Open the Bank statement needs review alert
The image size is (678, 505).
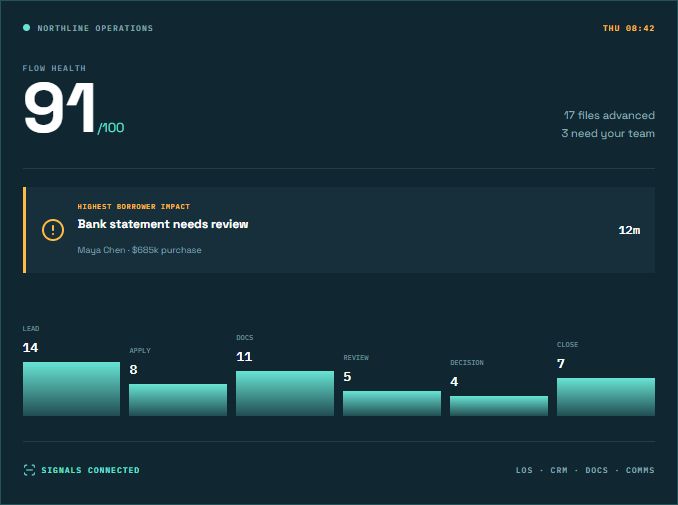(339, 230)
